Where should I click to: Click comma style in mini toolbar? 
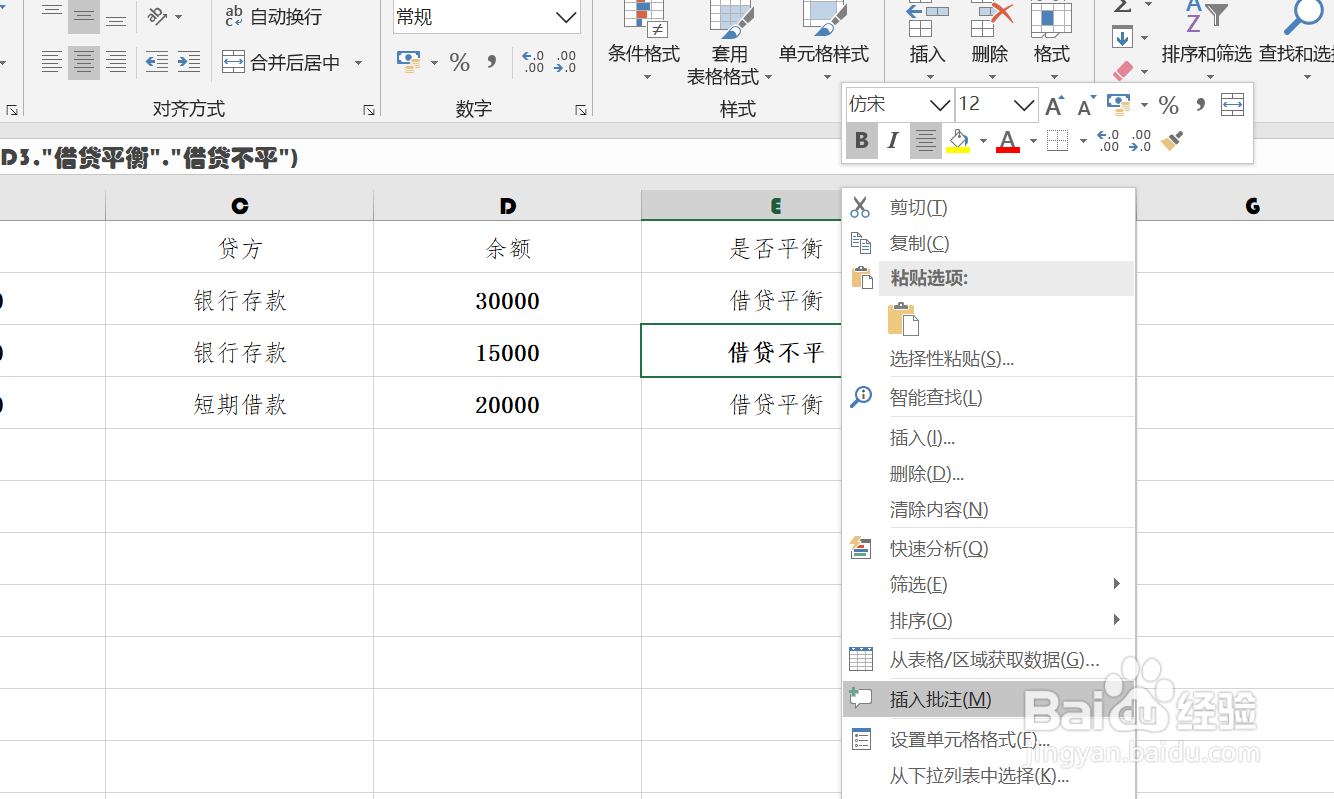pyautogui.click(x=1200, y=104)
